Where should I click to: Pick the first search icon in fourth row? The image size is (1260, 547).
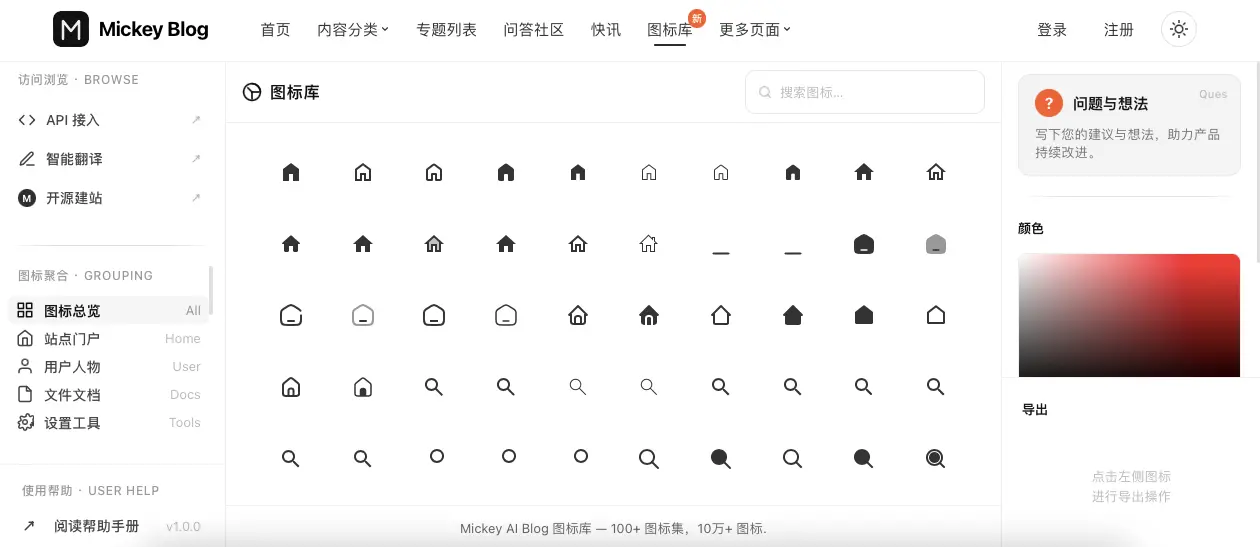coord(434,386)
